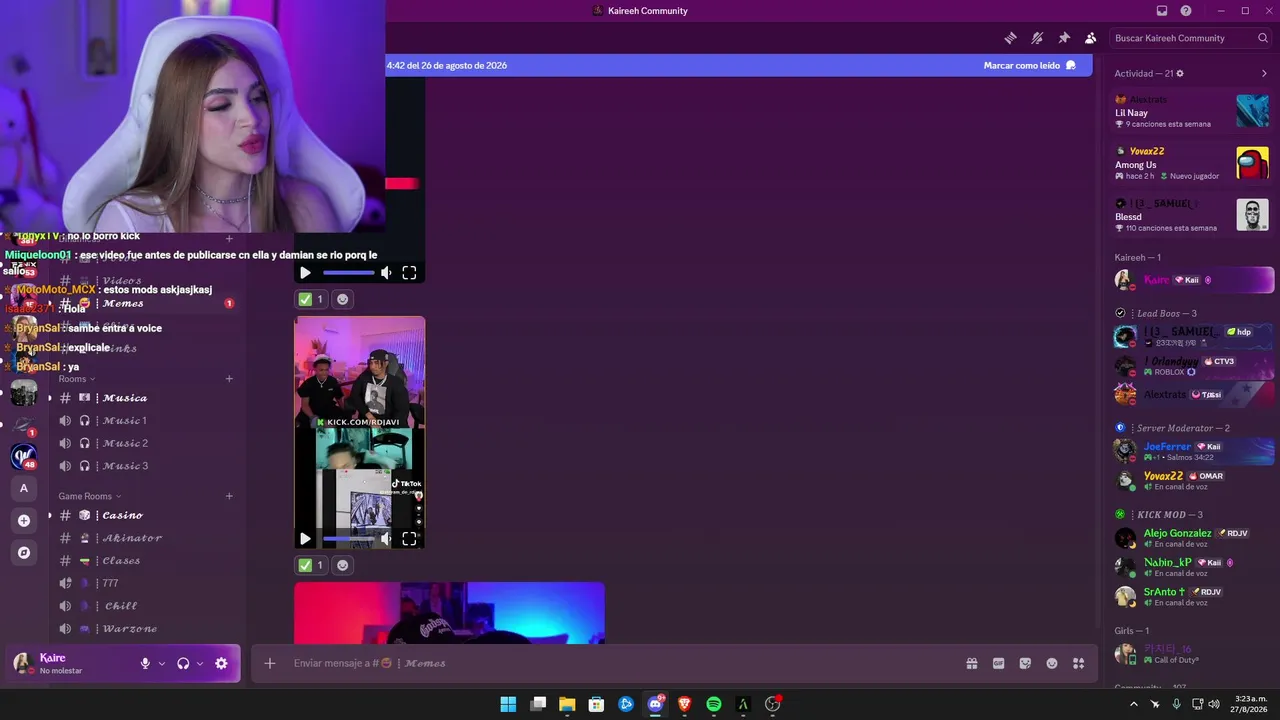Select member JoeFerrer in the member list
Image resolution: width=1280 pixels, height=720 pixels.
[1194, 451]
